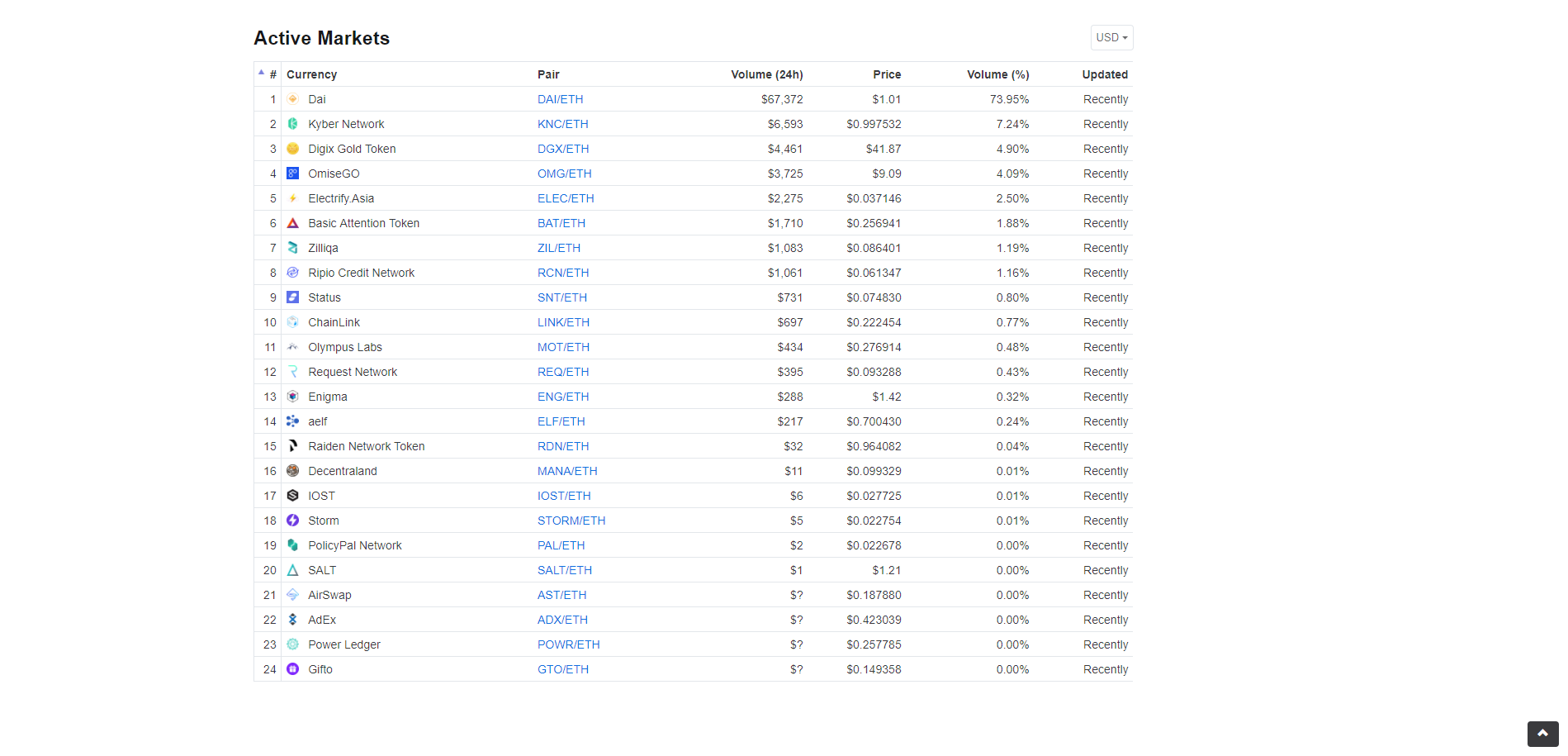Sort by Pair column header
Image resolution: width=1568 pixels, height=756 pixels.
(x=548, y=74)
